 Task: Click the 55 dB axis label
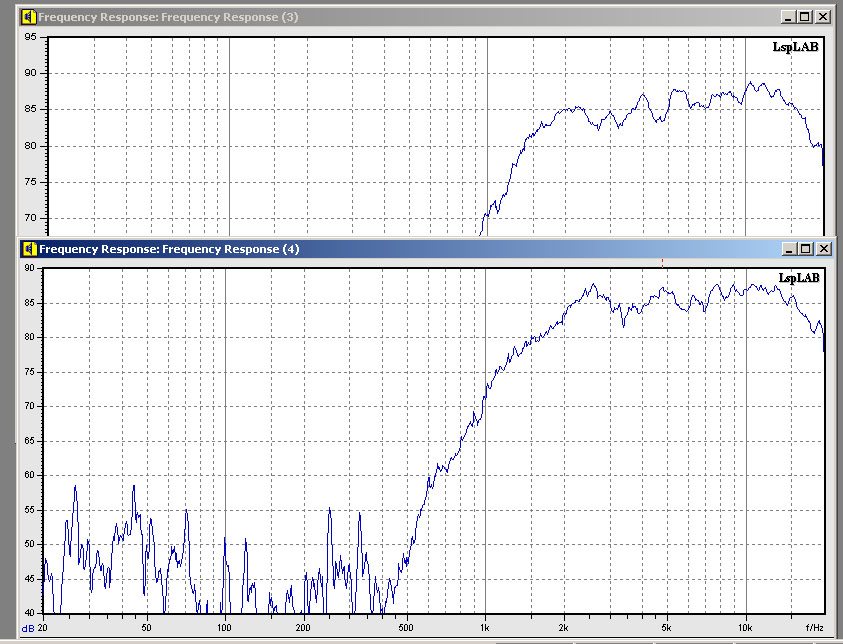click(x=29, y=510)
